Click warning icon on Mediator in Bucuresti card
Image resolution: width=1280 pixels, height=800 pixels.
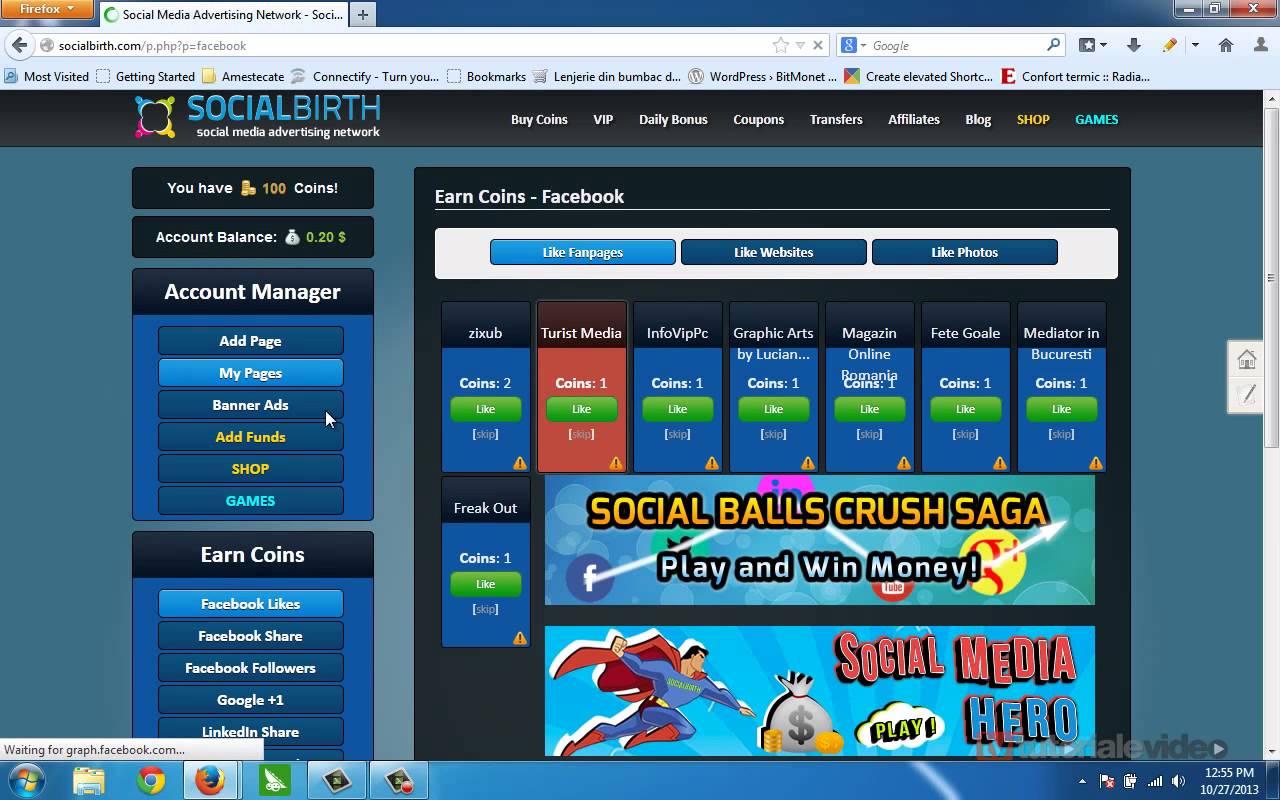1096,463
